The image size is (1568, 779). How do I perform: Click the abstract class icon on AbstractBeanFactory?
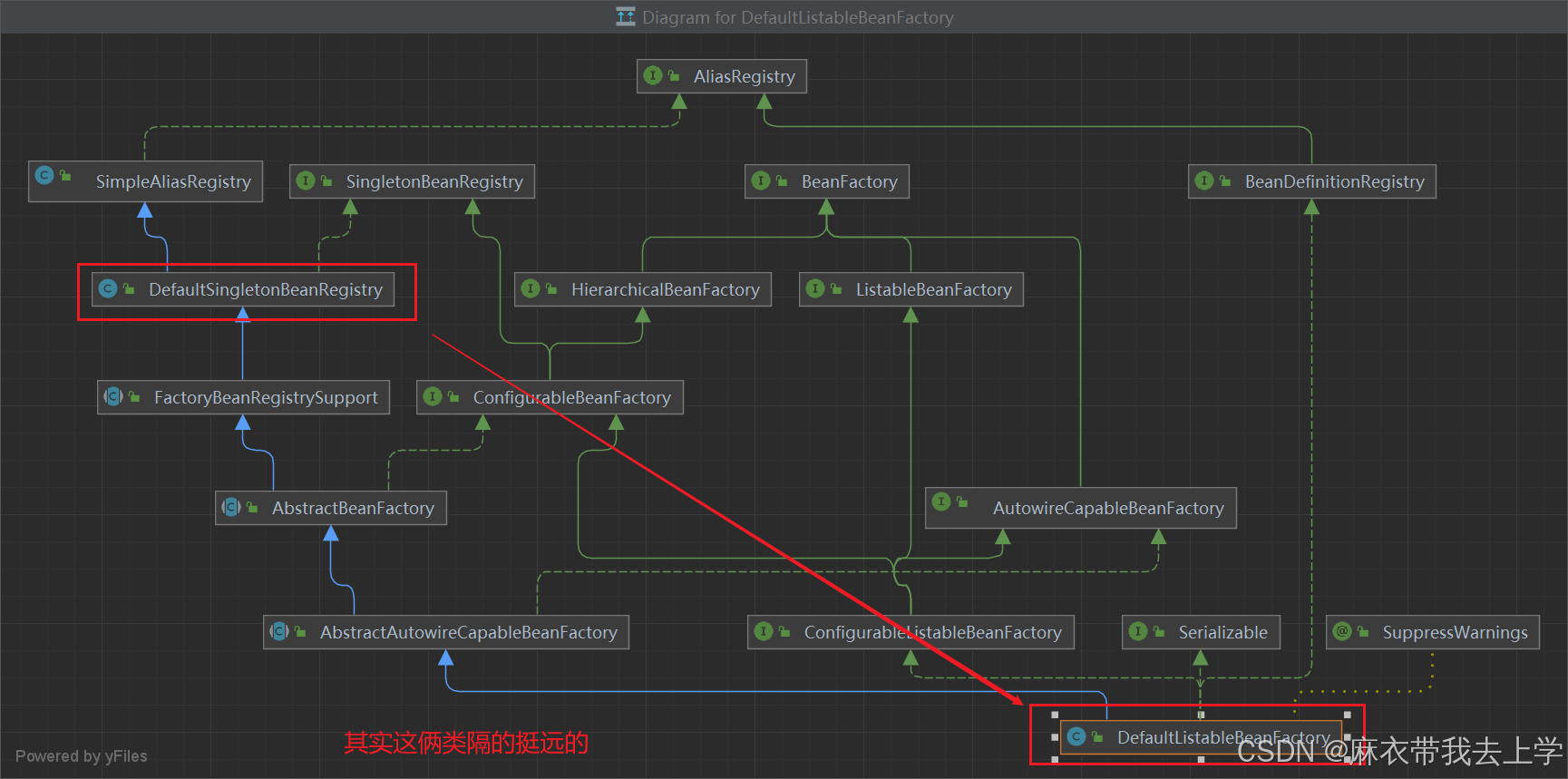[231, 507]
